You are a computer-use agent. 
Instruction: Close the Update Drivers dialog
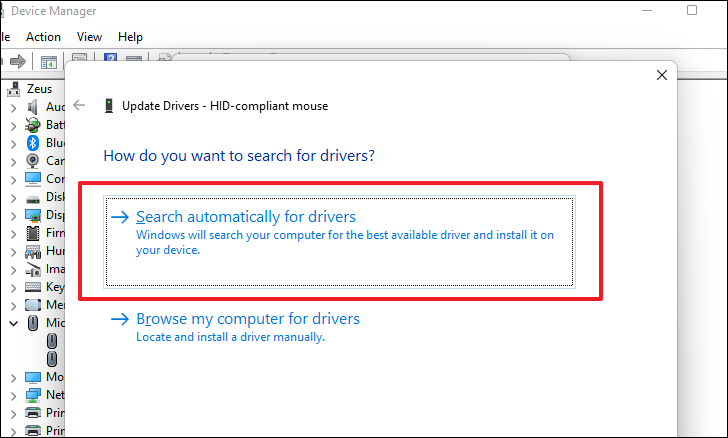click(x=662, y=75)
